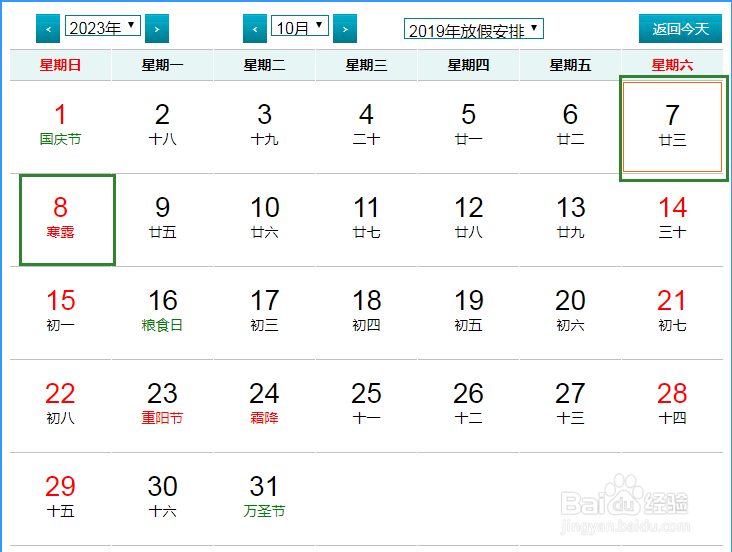Go to next year arrow
The image size is (732, 552).
157,28
